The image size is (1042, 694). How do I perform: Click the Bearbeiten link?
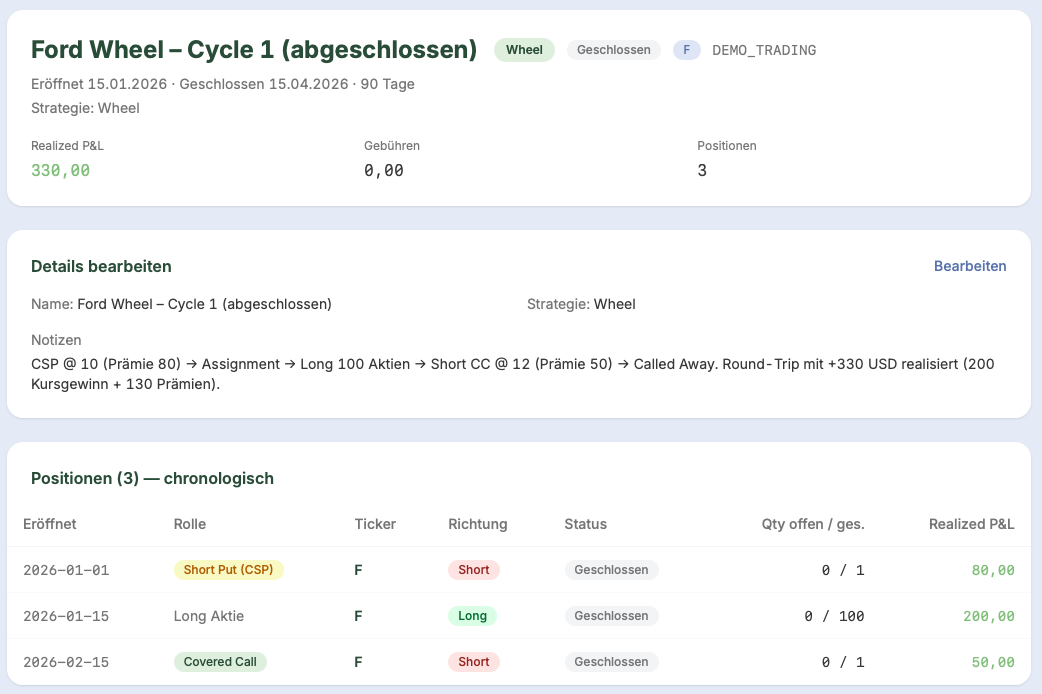(x=970, y=266)
